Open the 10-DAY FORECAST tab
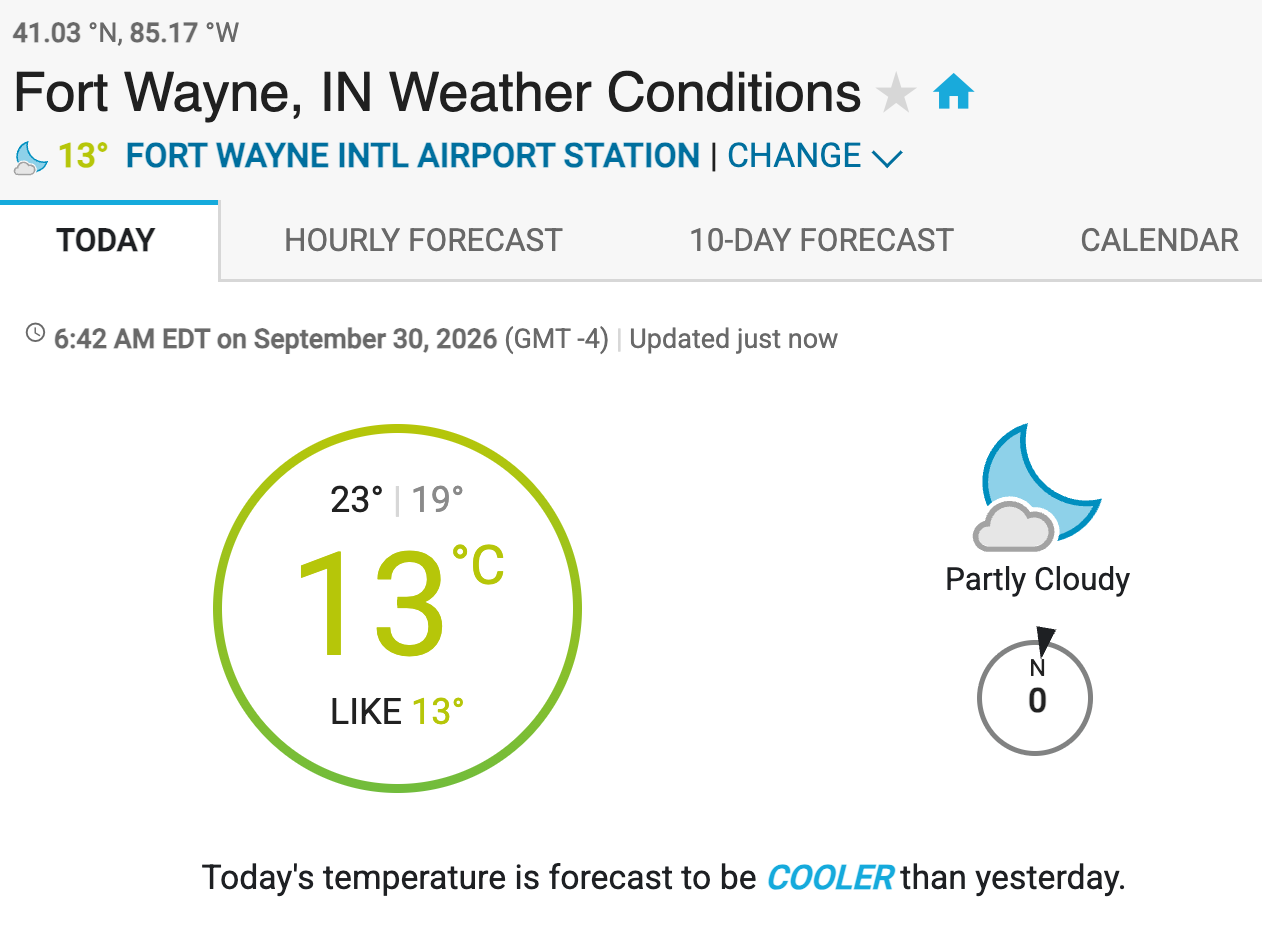Viewport: 1262px width, 934px height. 821,241
